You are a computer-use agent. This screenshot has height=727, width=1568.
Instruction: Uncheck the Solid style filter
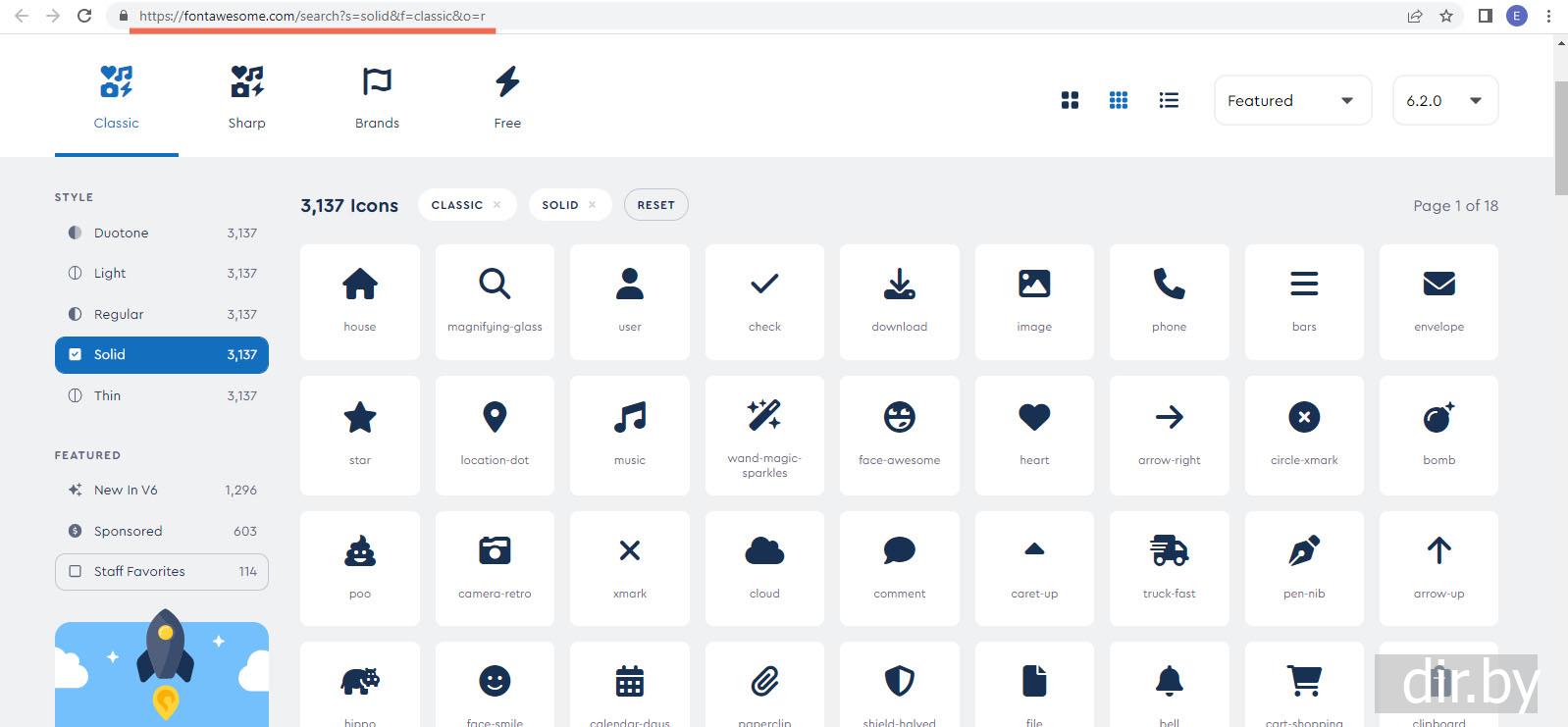tap(162, 355)
